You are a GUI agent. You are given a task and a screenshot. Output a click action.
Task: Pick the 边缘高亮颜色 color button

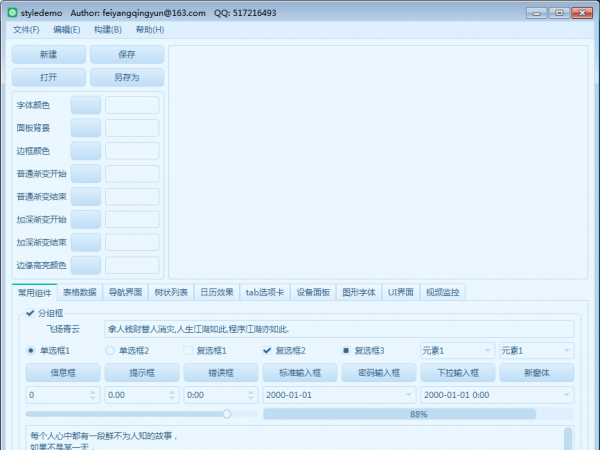(x=86, y=266)
